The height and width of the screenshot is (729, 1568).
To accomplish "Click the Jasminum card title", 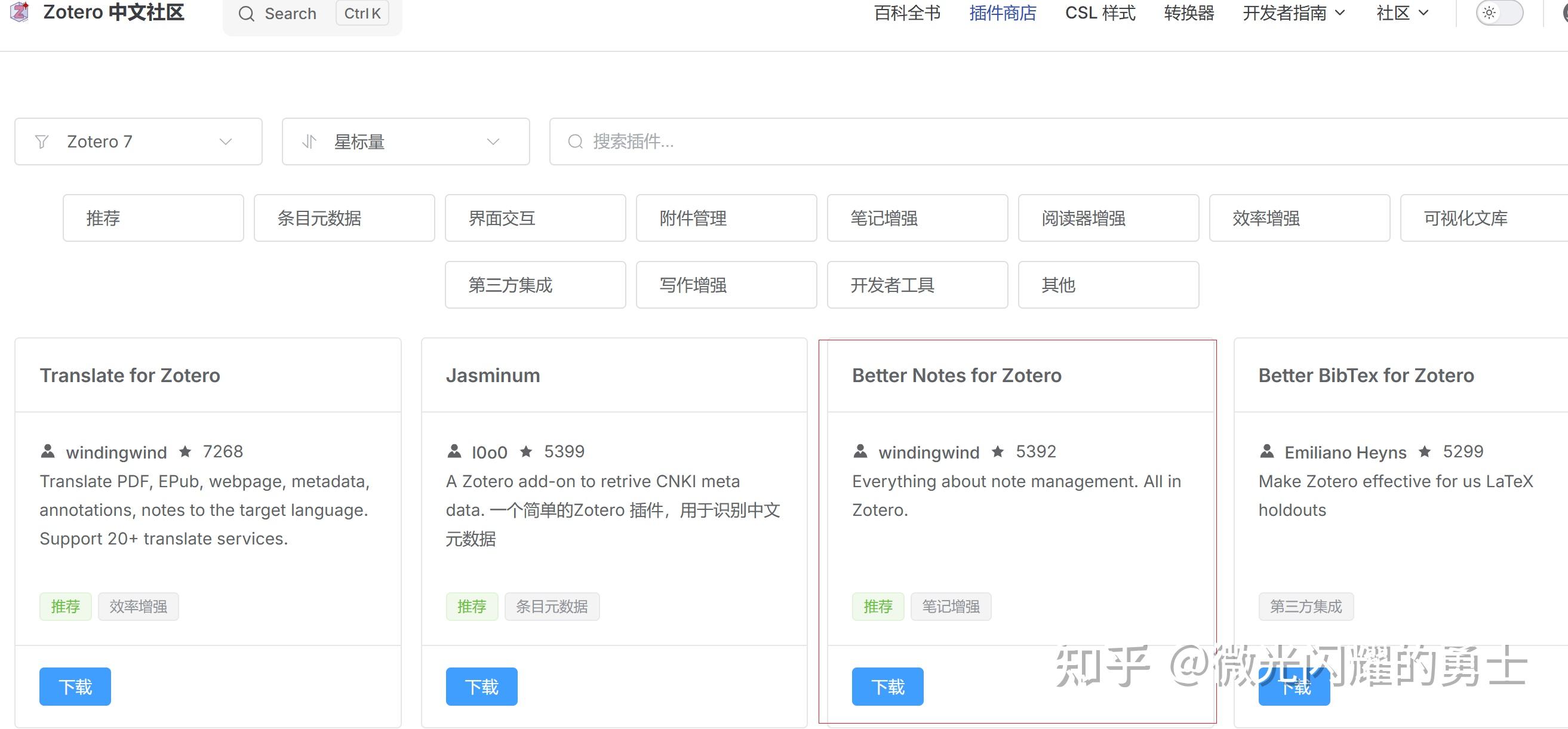I will pos(493,376).
